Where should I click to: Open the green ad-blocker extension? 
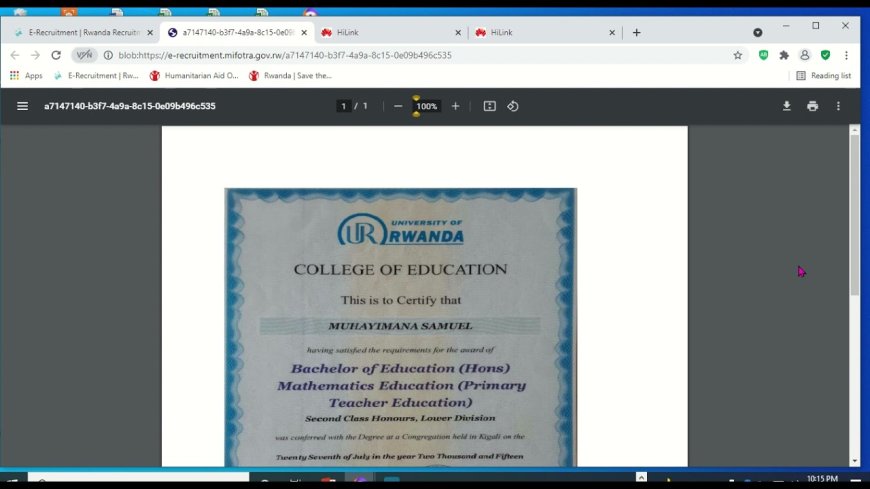[763, 55]
